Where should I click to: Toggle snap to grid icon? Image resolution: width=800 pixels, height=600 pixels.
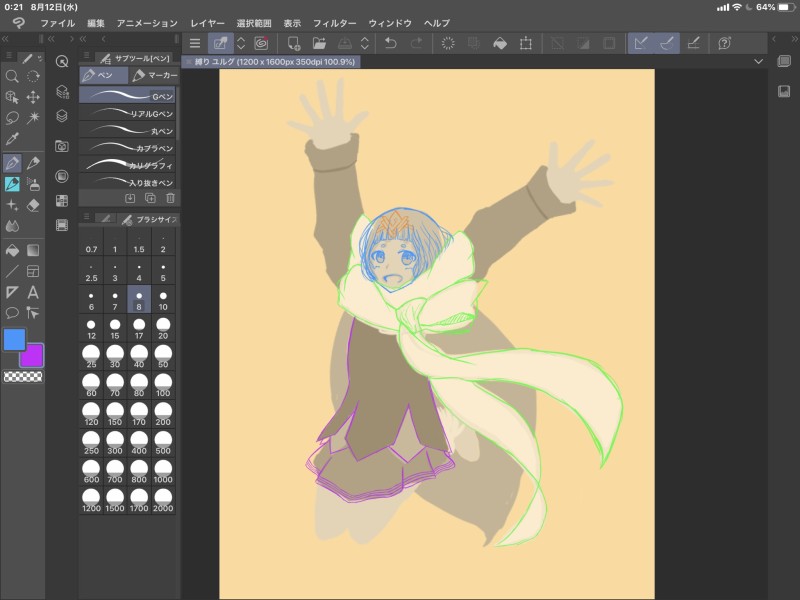[x=694, y=43]
